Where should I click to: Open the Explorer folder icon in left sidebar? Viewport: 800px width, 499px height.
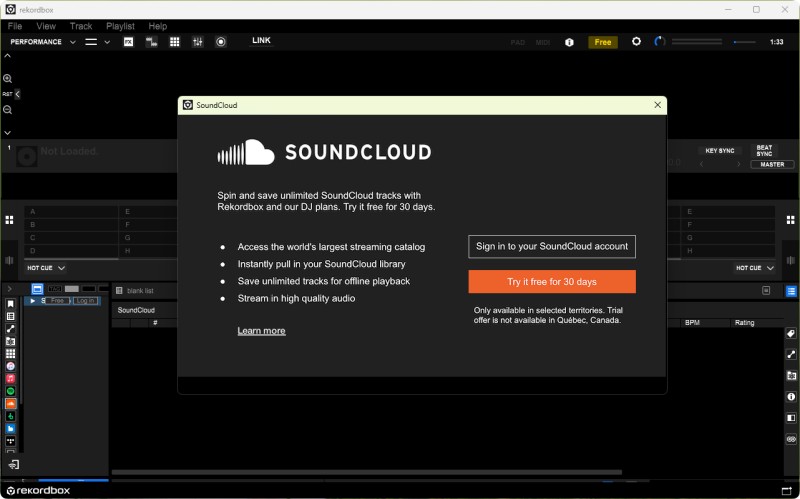click(10, 341)
